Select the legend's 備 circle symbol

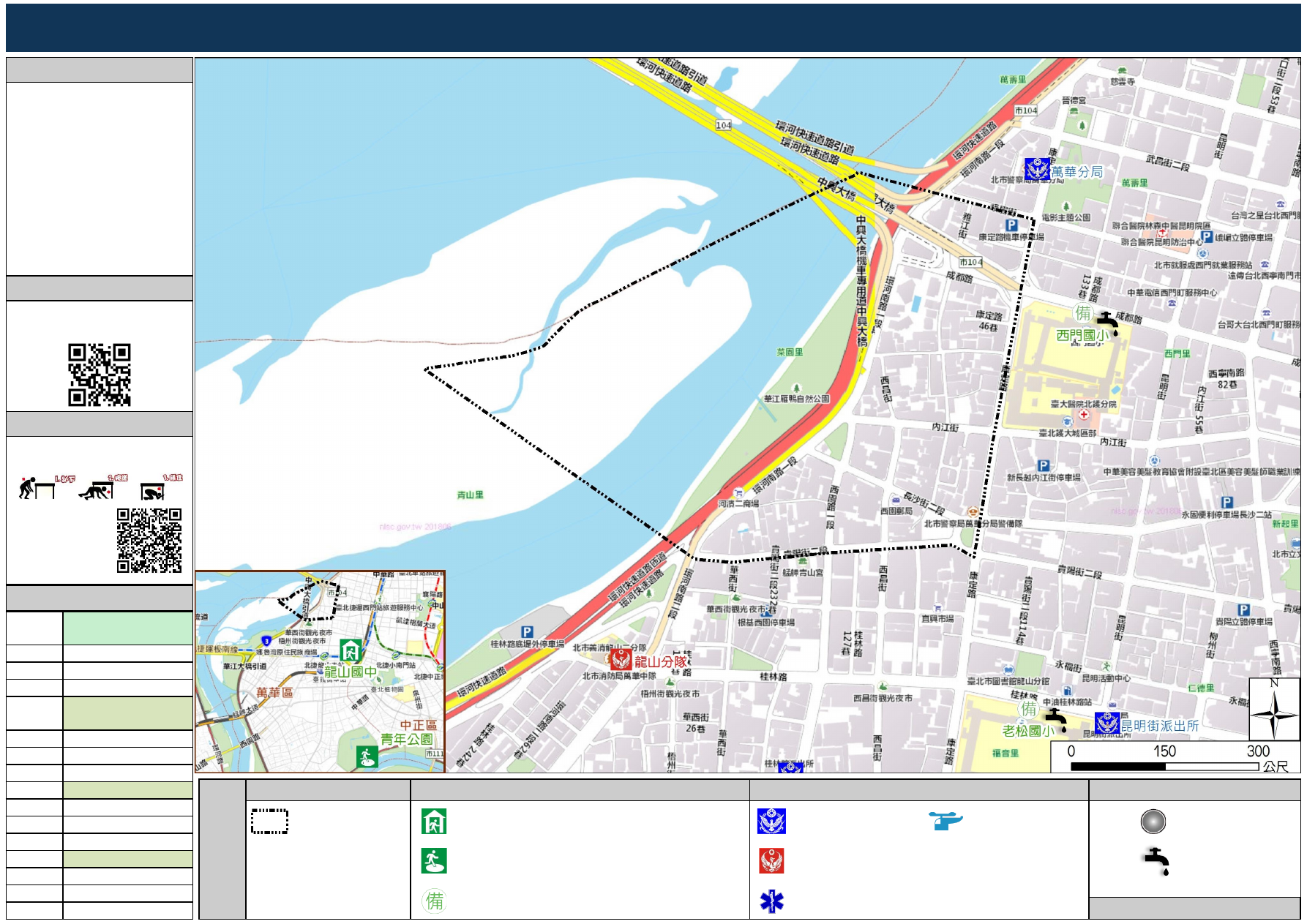[435, 901]
